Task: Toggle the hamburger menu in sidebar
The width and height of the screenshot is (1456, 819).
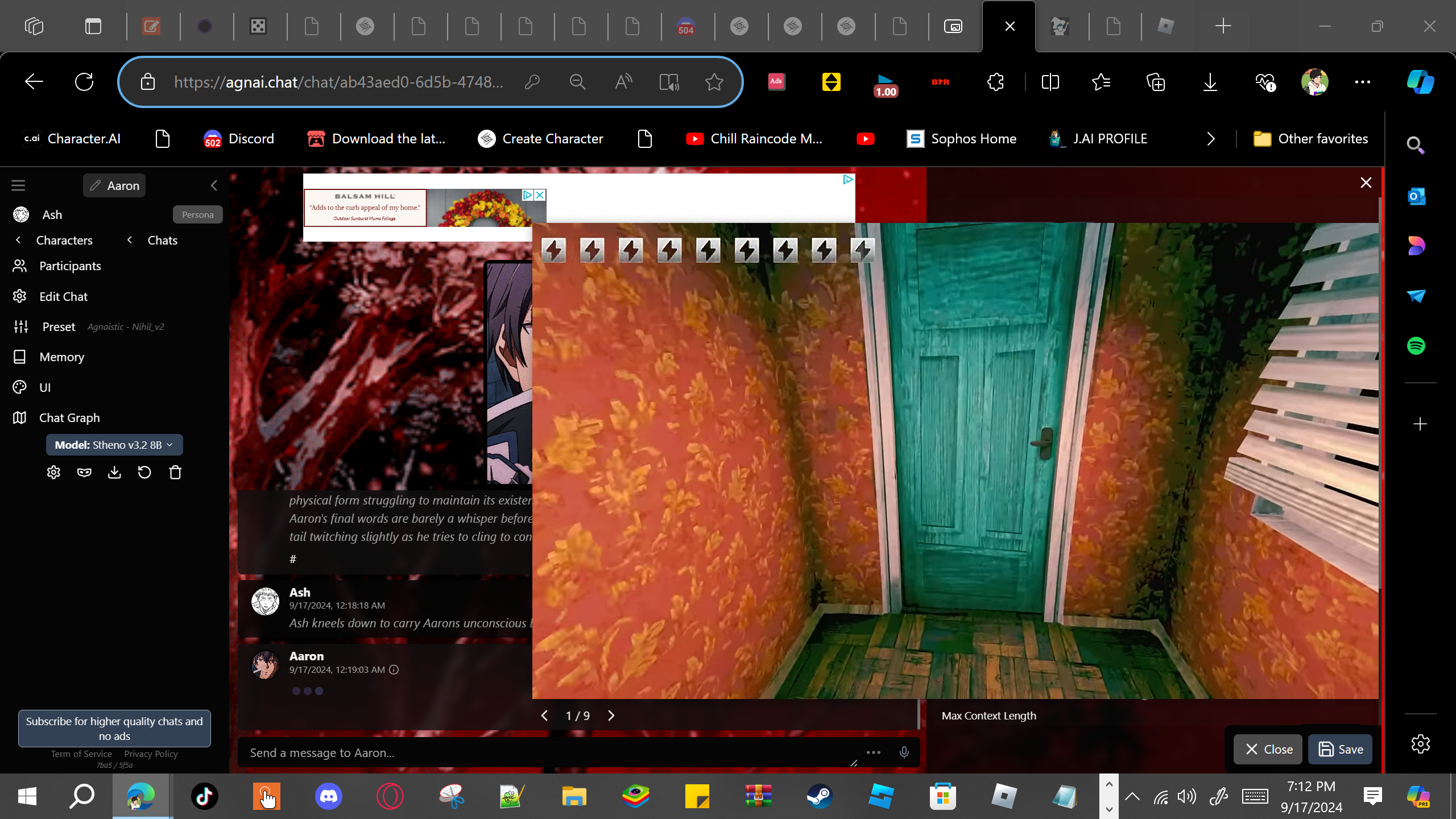Action: tap(18, 185)
